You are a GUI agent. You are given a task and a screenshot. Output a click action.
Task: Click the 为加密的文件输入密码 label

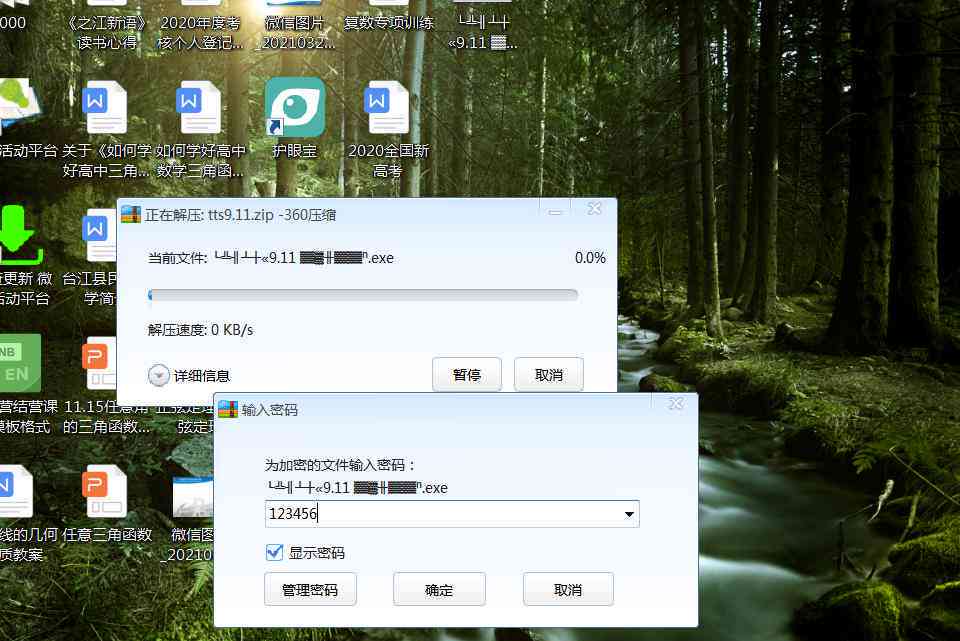tap(340, 465)
